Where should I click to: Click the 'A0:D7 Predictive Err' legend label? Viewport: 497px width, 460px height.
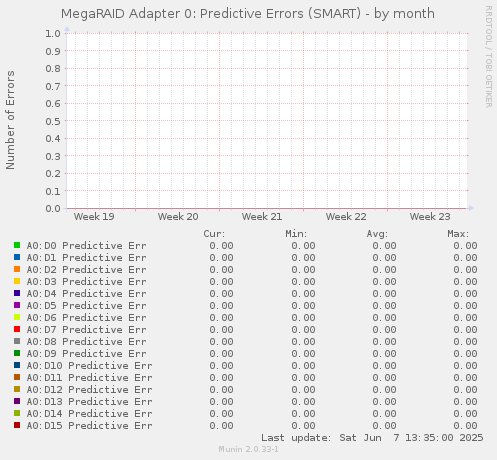(x=86, y=330)
